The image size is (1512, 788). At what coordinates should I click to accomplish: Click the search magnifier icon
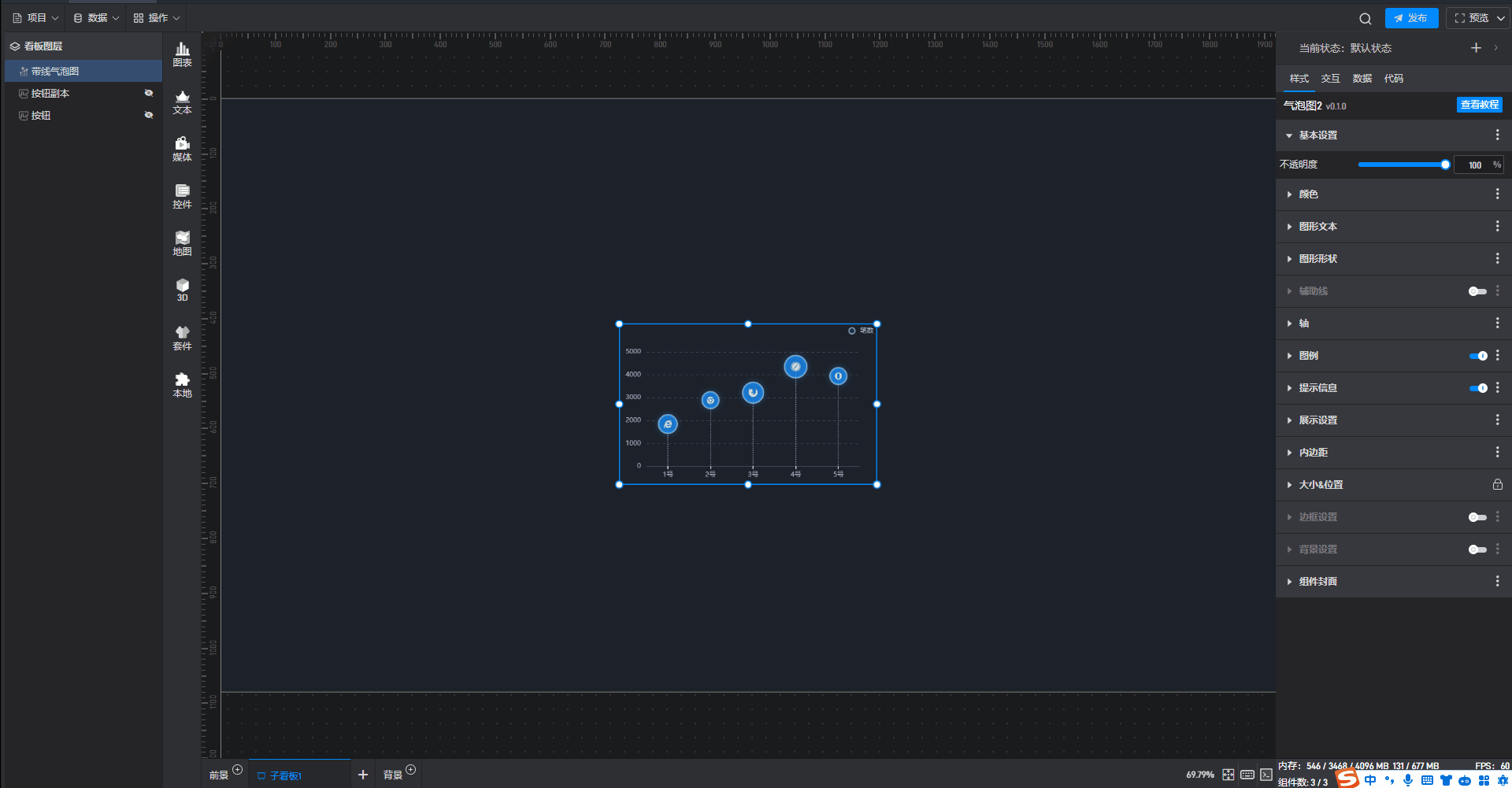click(1365, 19)
